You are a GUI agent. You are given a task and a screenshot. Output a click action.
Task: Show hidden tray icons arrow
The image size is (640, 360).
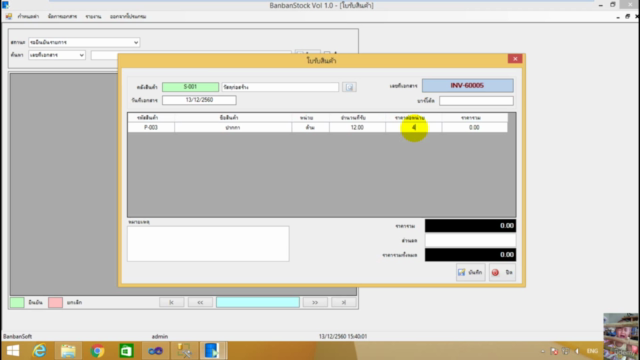543,351
